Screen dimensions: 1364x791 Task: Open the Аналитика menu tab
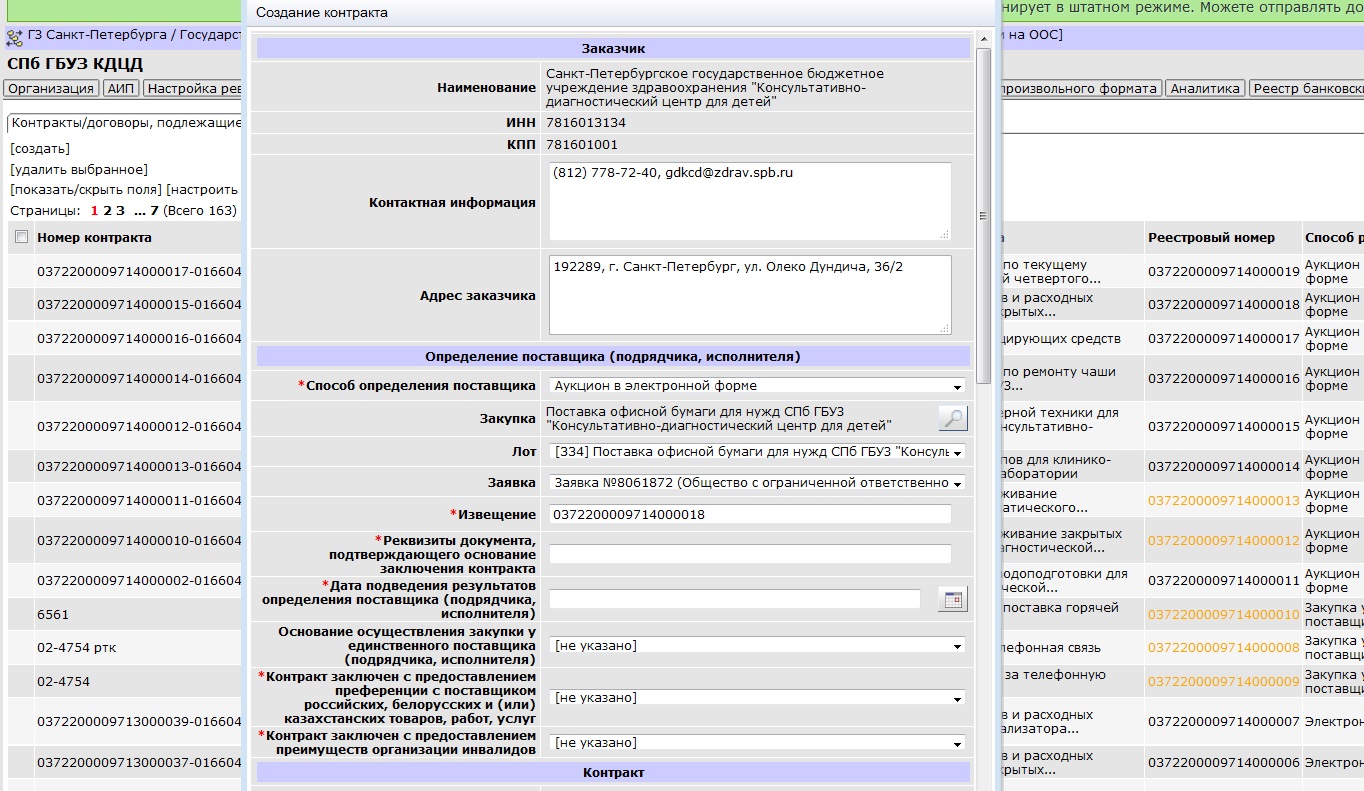coord(1205,88)
